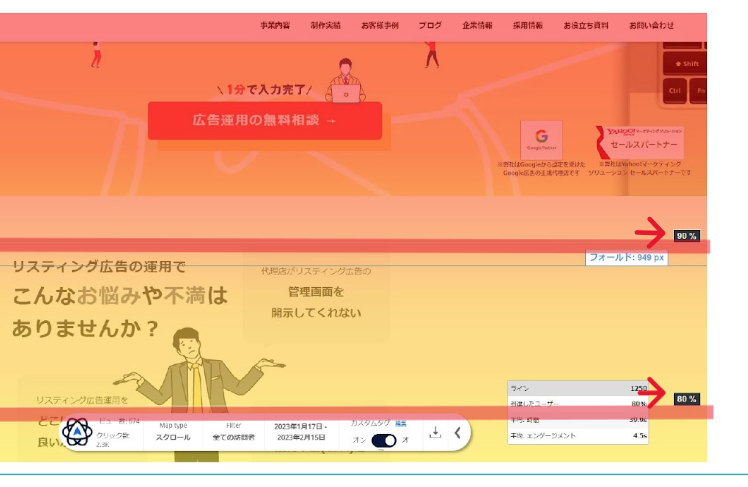The height and width of the screenshot is (487, 748).
Task: Open the 企業情報 menu item
Action: [477, 25]
